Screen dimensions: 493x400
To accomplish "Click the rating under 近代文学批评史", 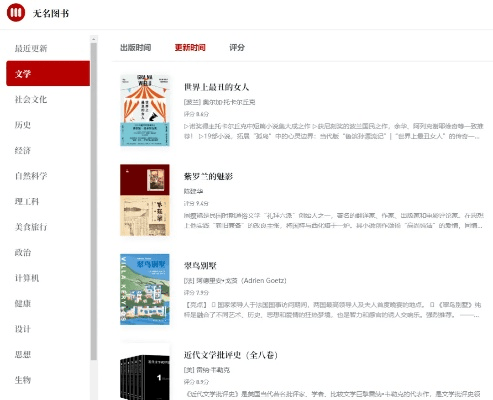I will click(196, 382).
